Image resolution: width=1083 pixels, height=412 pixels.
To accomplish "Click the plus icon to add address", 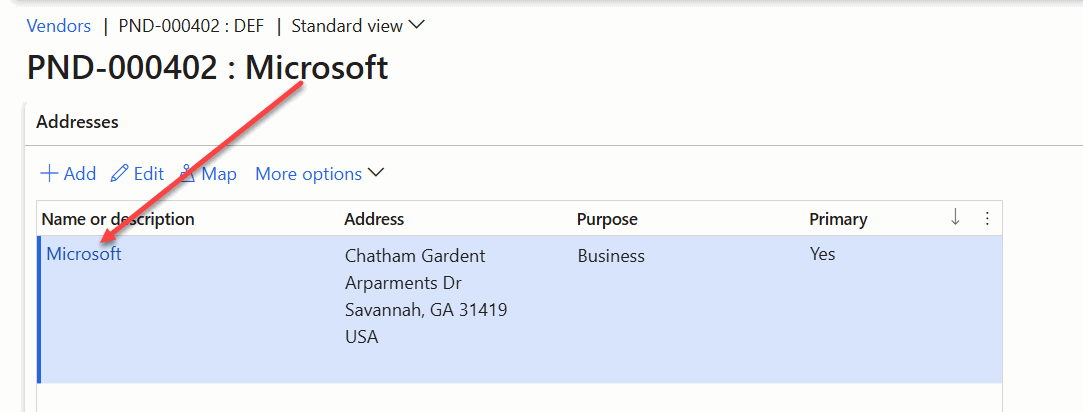I will point(49,174).
